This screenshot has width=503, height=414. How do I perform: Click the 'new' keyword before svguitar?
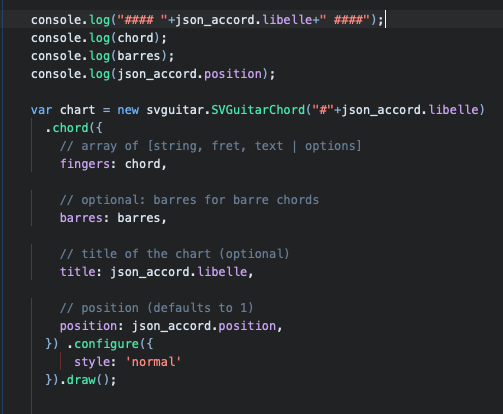point(128,110)
